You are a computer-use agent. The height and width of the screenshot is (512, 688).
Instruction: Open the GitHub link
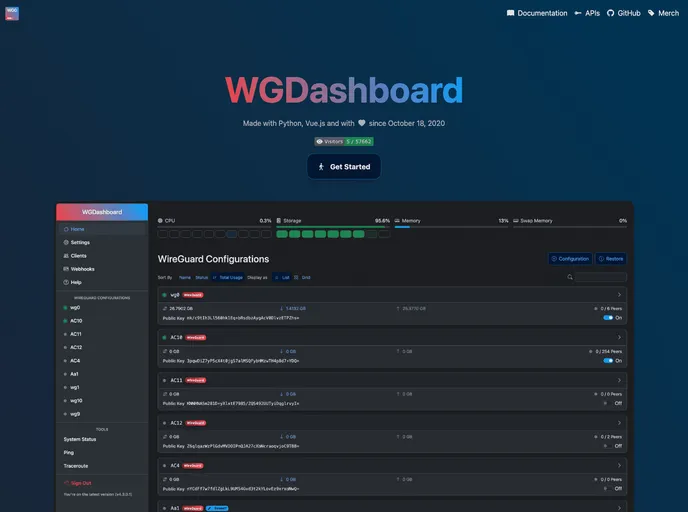(x=624, y=13)
